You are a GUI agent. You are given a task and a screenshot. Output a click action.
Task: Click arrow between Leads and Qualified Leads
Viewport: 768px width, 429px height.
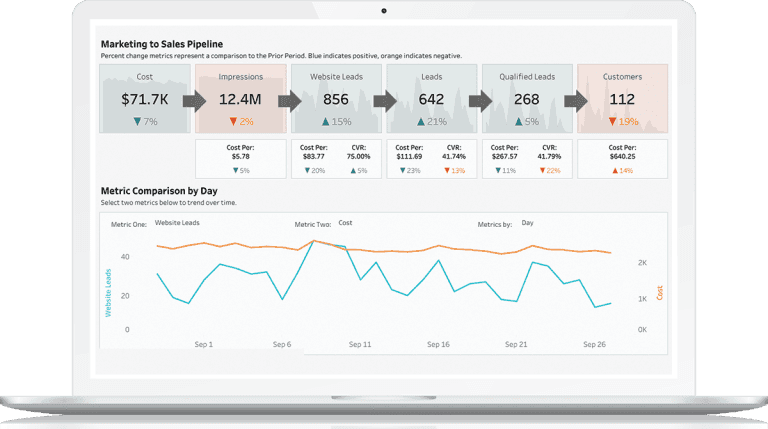[481, 101]
